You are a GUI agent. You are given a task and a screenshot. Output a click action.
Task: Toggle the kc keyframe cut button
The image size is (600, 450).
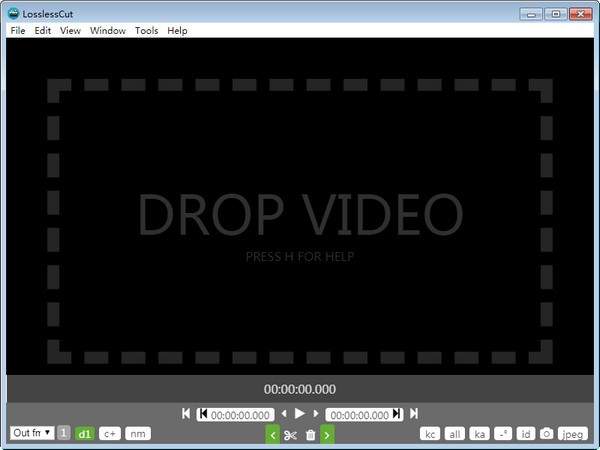(x=430, y=434)
